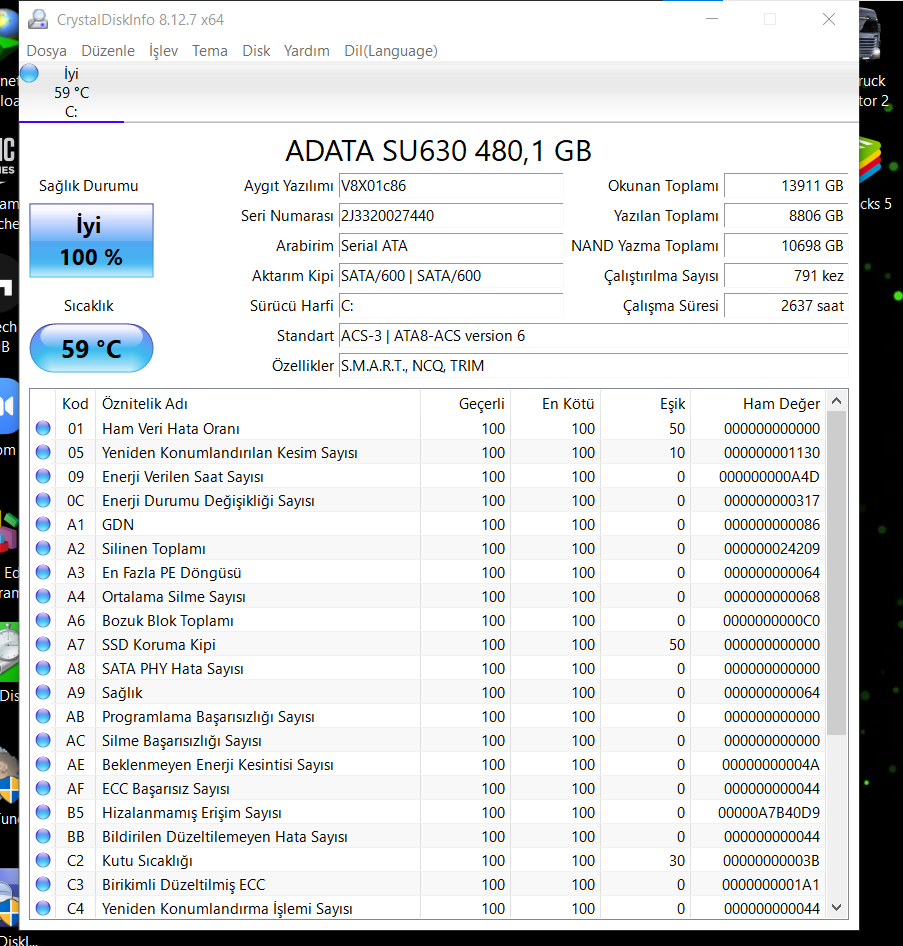
Task: Click status orb beside SSD Koruma Kipi
Action: [x=43, y=645]
